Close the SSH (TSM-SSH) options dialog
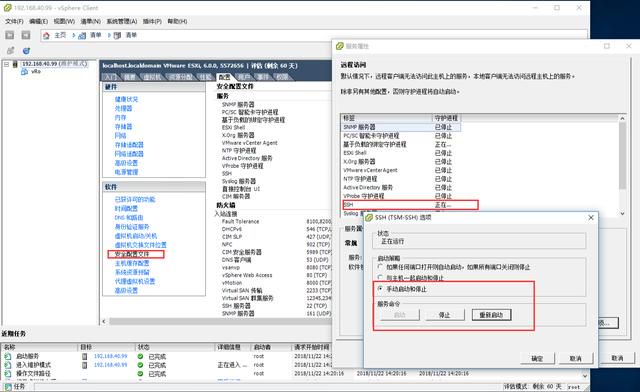This screenshot has height=392, width=640. coord(591,218)
